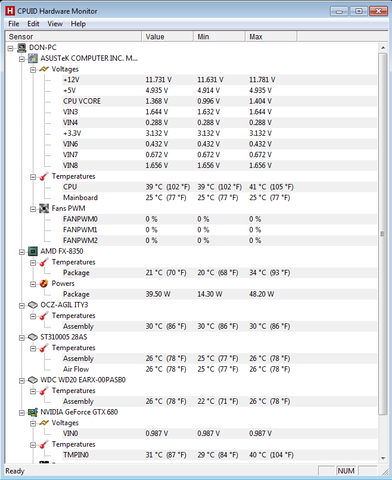
Task: Select the FANPWM2 row
Action: [x=219, y=241]
